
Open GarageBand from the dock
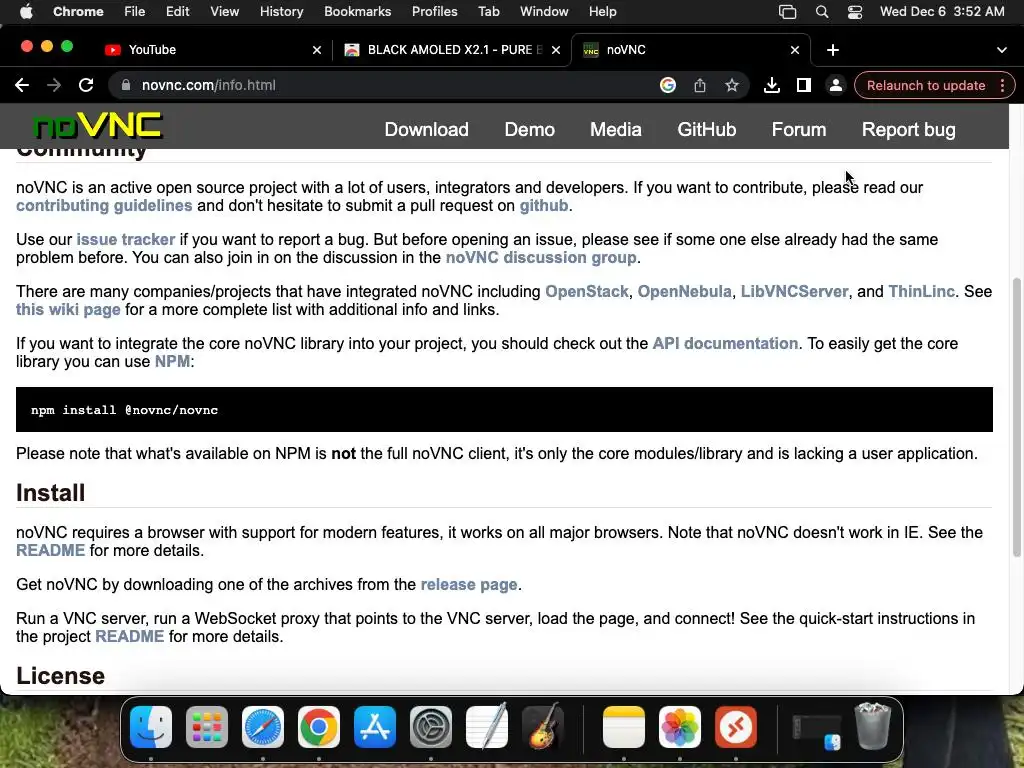tap(543, 726)
